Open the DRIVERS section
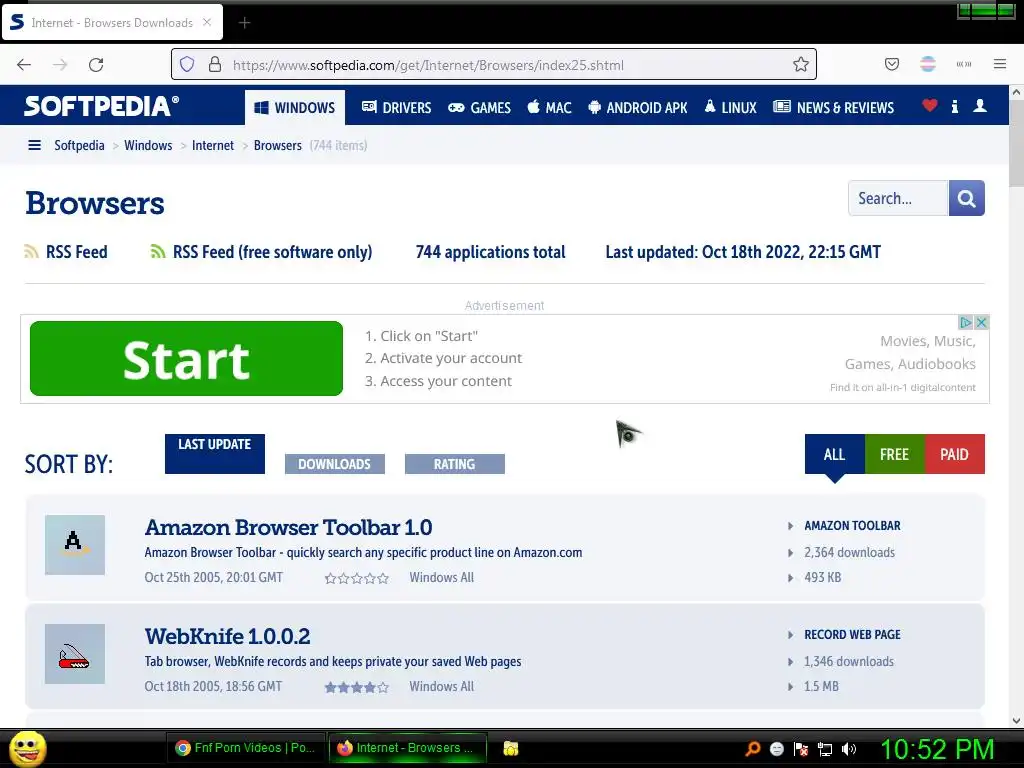Image resolution: width=1024 pixels, height=768 pixels. click(x=397, y=107)
